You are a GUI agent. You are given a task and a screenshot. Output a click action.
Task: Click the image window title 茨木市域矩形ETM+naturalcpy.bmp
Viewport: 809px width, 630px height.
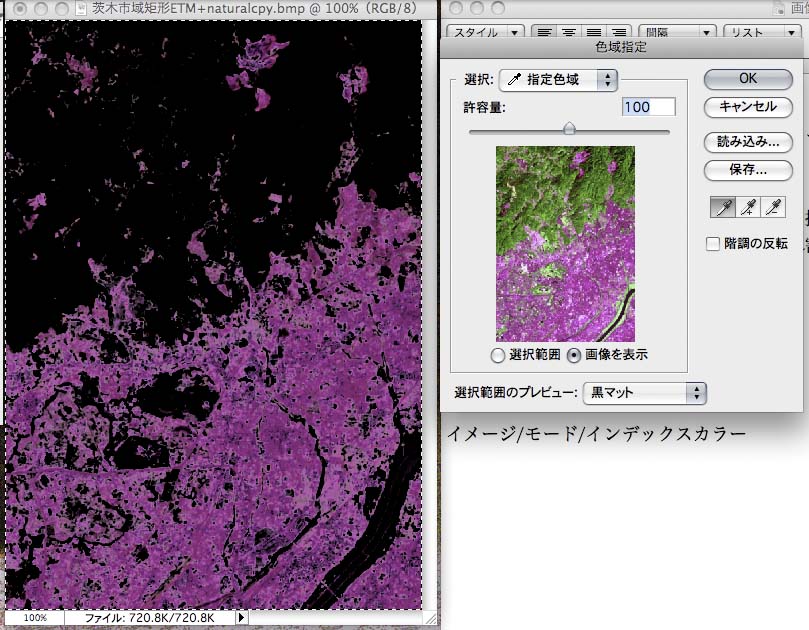click(254, 8)
